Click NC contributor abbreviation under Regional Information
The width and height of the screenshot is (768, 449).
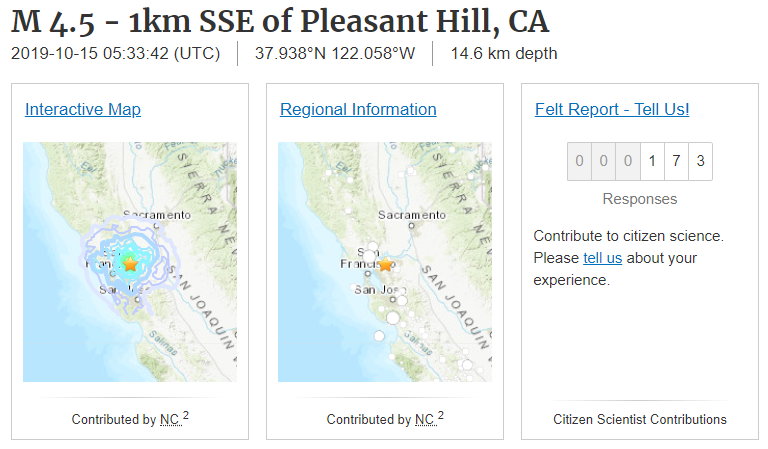[425, 420]
